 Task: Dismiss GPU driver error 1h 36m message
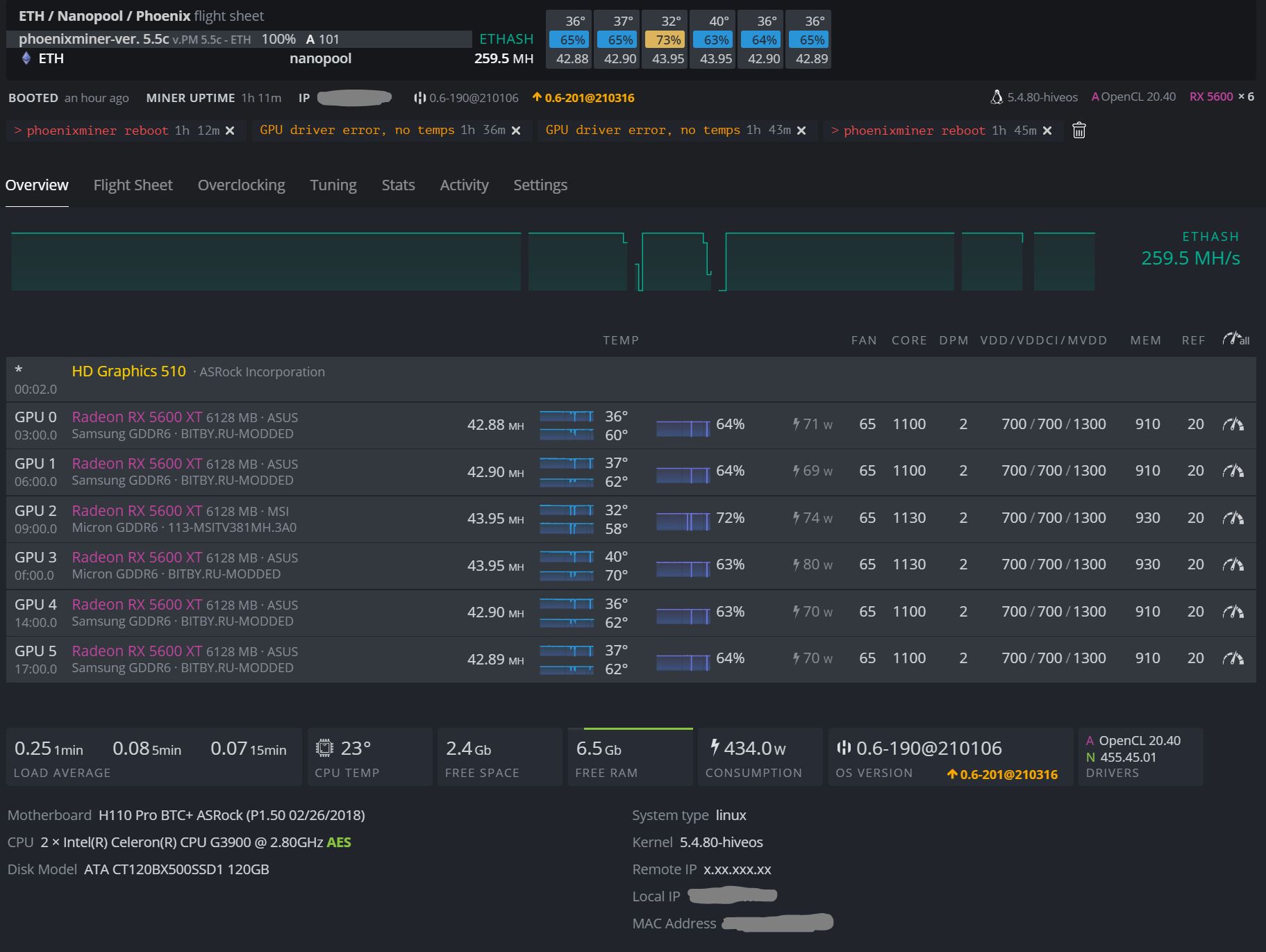pyautogui.click(x=516, y=131)
